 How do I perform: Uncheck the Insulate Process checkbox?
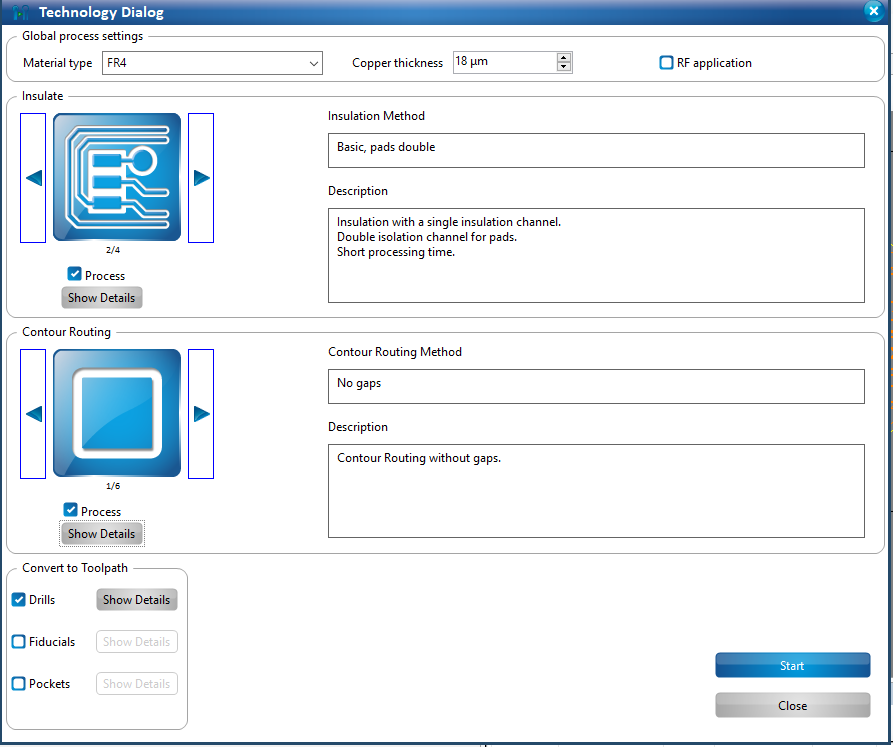pos(74,274)
